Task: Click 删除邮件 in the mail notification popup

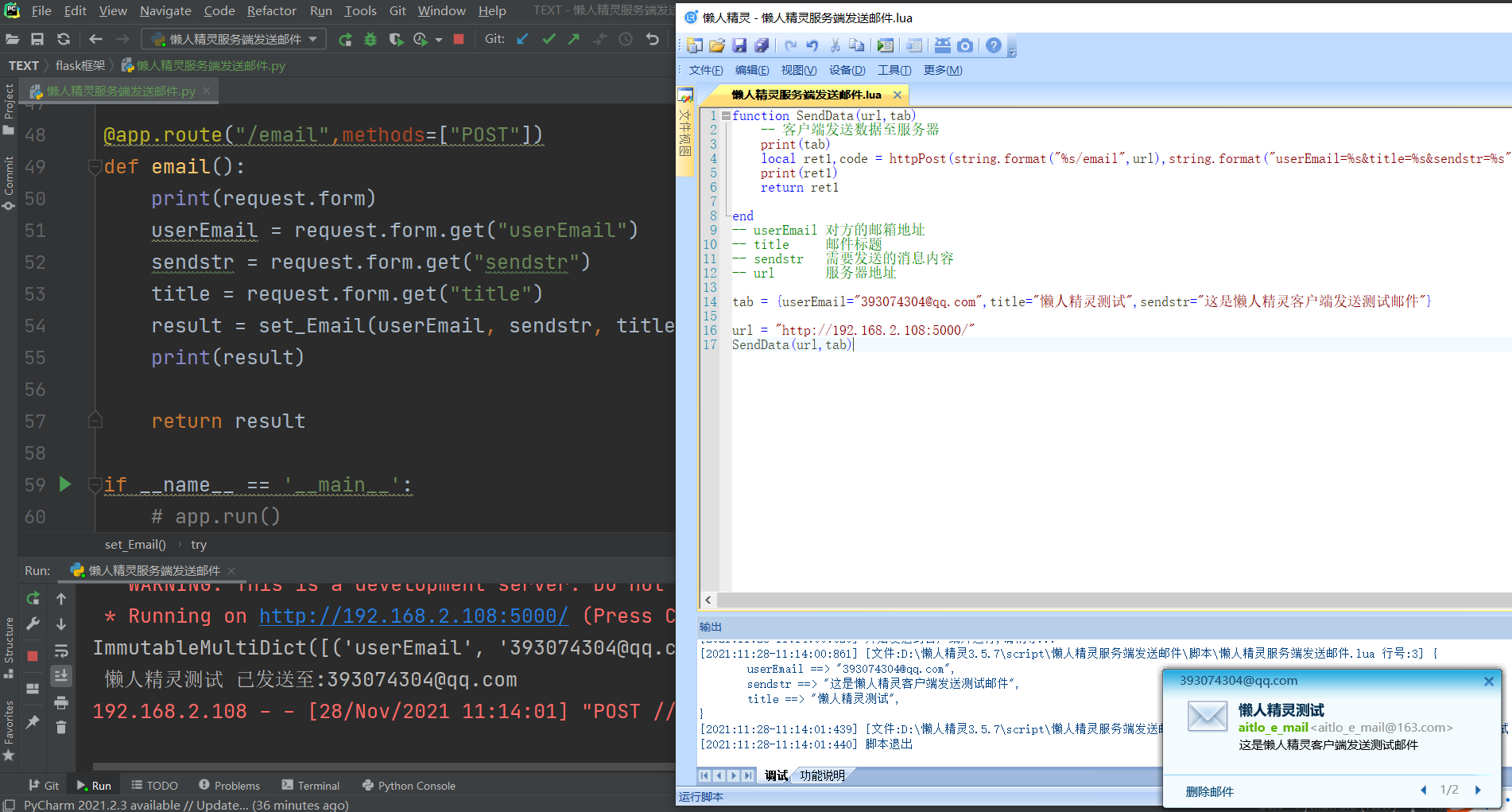Action: point(1210,791)
